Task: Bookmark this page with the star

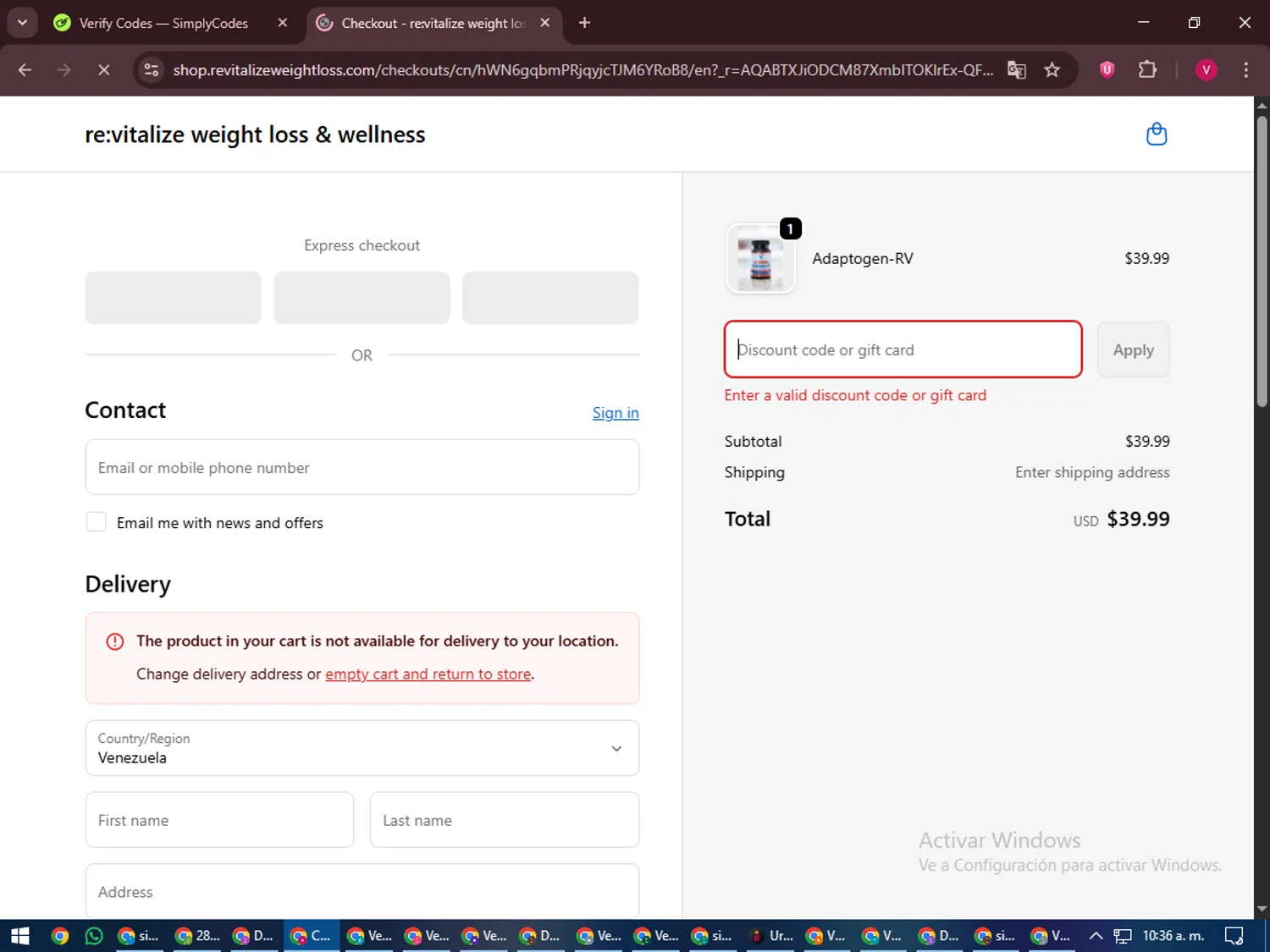Action: coord(1052,70)
